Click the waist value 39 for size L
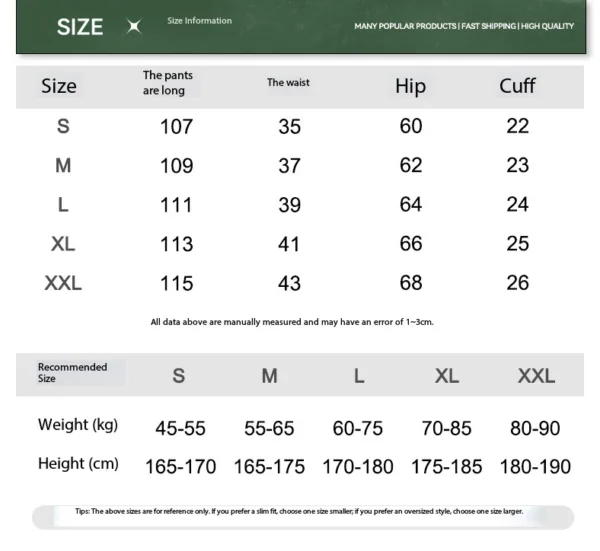The width and height of the screenshot is (600, 551). pos(289,205)
